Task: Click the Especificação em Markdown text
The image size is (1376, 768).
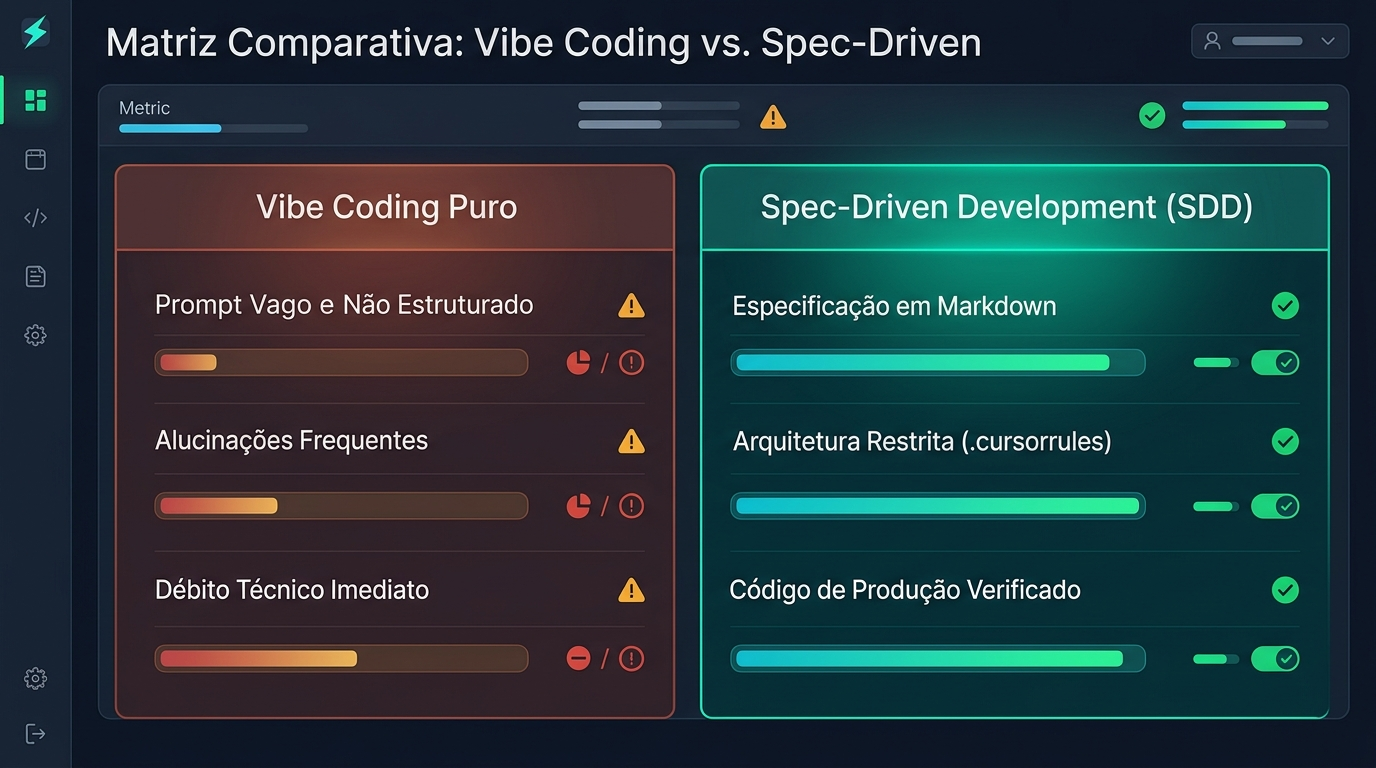Action: tap(894, 306)
